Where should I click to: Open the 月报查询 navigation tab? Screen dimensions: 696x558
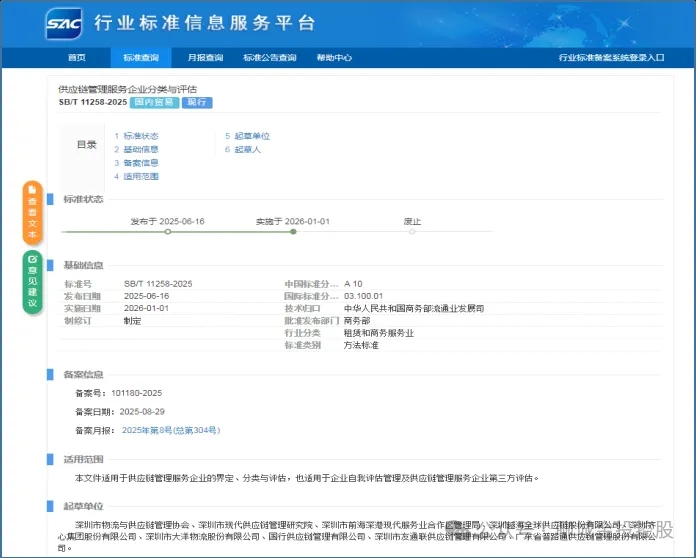(205, 58)
